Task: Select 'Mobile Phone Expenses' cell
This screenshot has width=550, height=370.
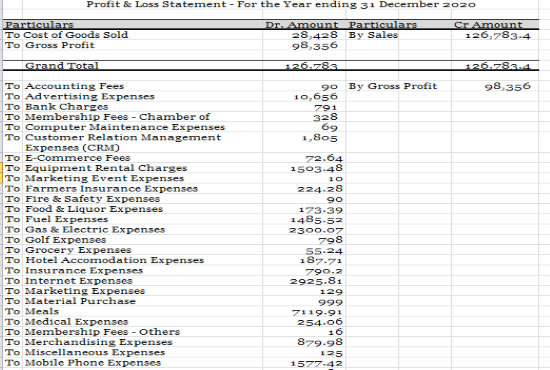Action: tap(93, 363)
